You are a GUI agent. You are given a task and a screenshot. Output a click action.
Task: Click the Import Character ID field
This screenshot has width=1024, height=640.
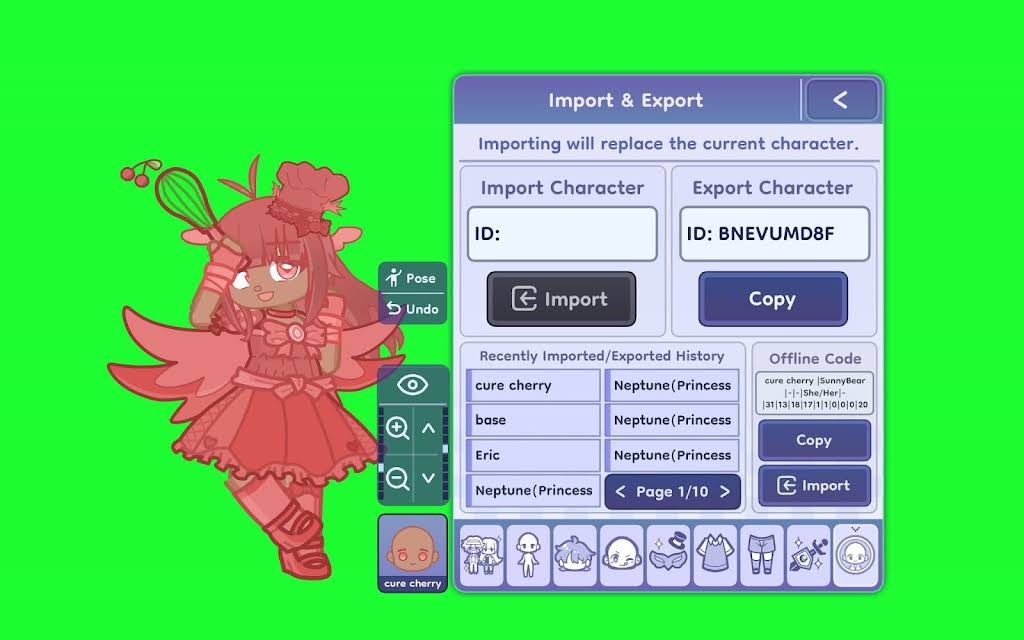click(562, 234)
